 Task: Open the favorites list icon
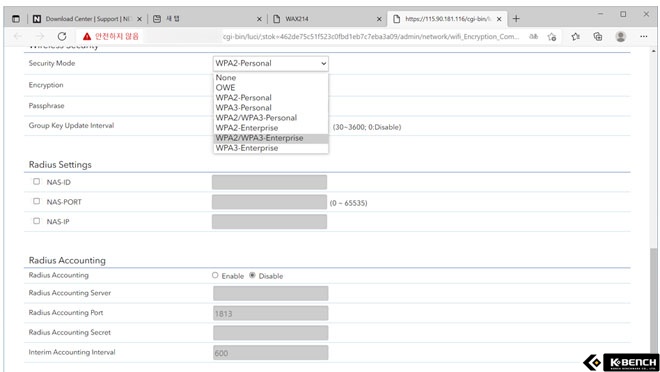coord(575,37)
